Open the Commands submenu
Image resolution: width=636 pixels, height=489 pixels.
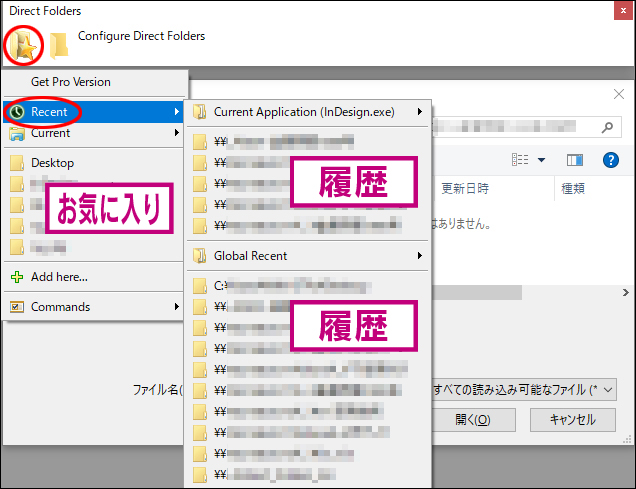(x=94, y=307)
